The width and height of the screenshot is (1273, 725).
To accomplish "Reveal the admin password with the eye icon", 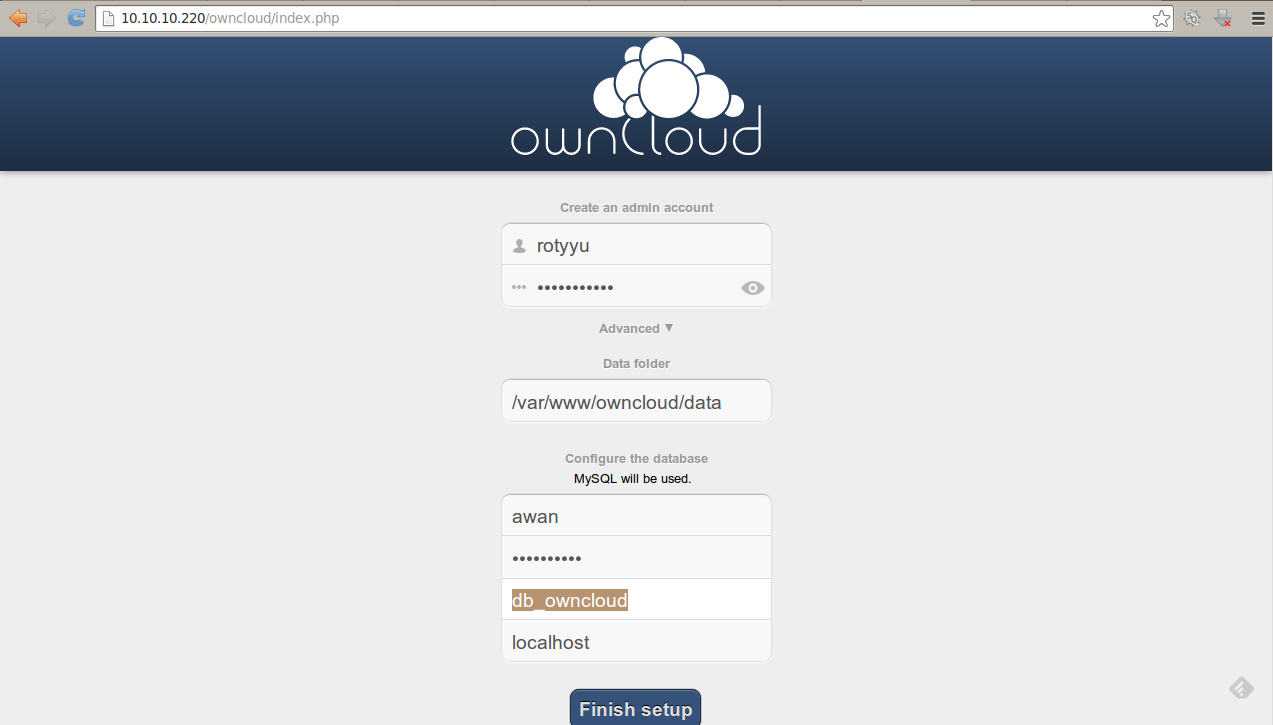I will pyautogui.click(x=752, y=287).
